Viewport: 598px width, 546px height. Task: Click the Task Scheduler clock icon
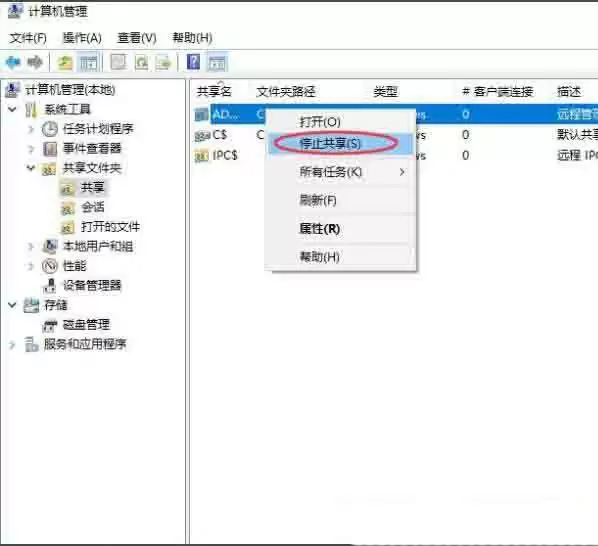tap(50, 129)
